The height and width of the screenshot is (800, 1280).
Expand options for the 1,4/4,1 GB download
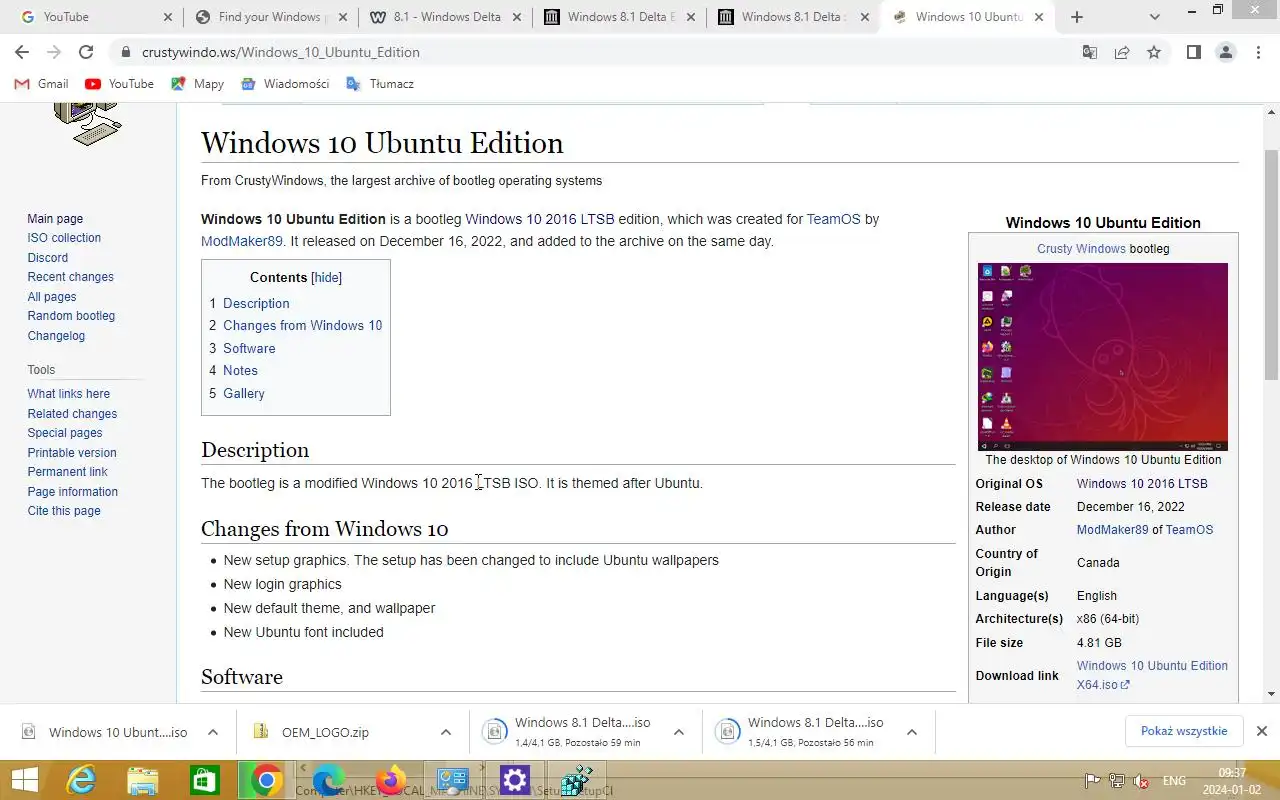pyautogui.click(x=679, y=732)
